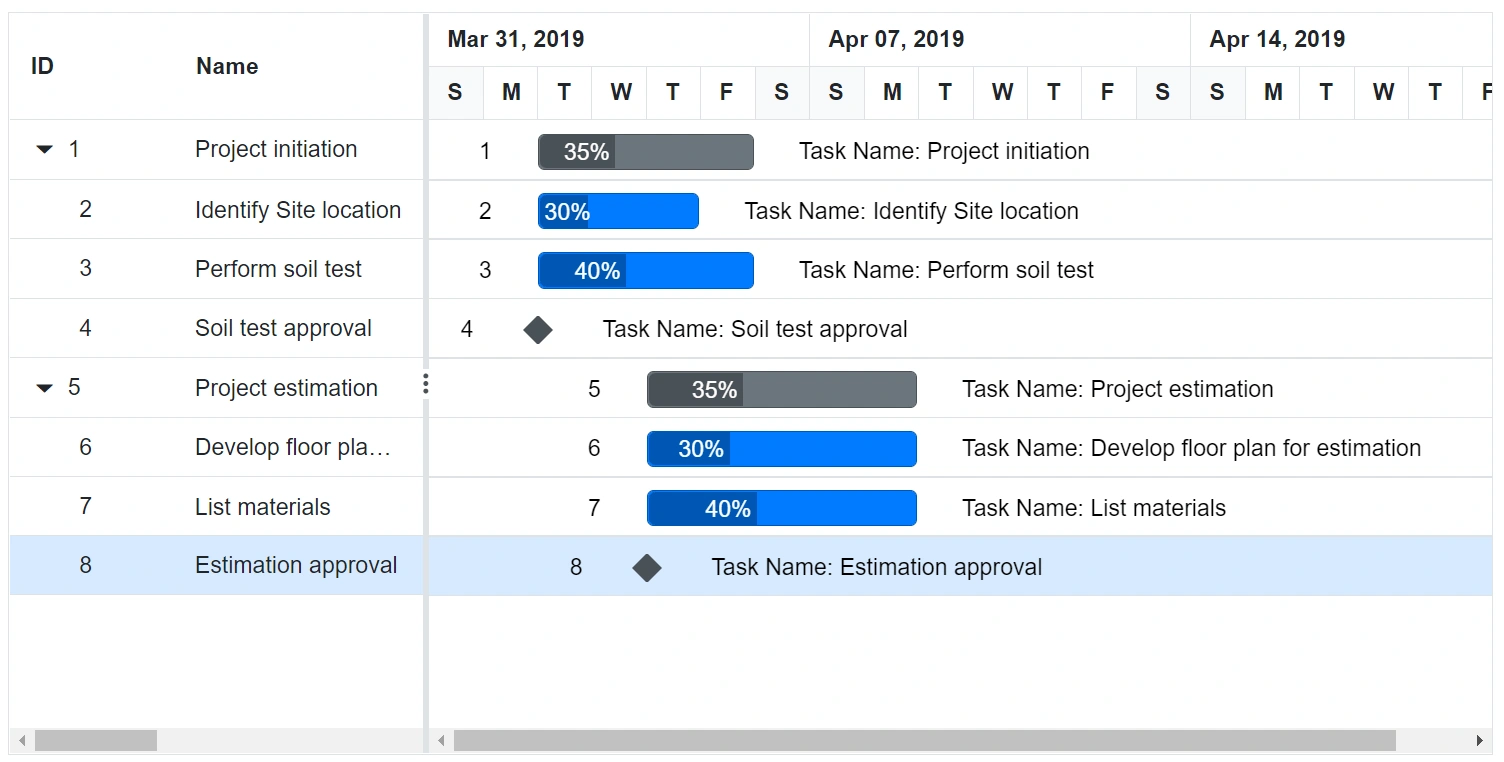The width and height of the screenshot is (1504, 762).
Task: Select the List materials 40% taskbar
Action: coord(782,508)
